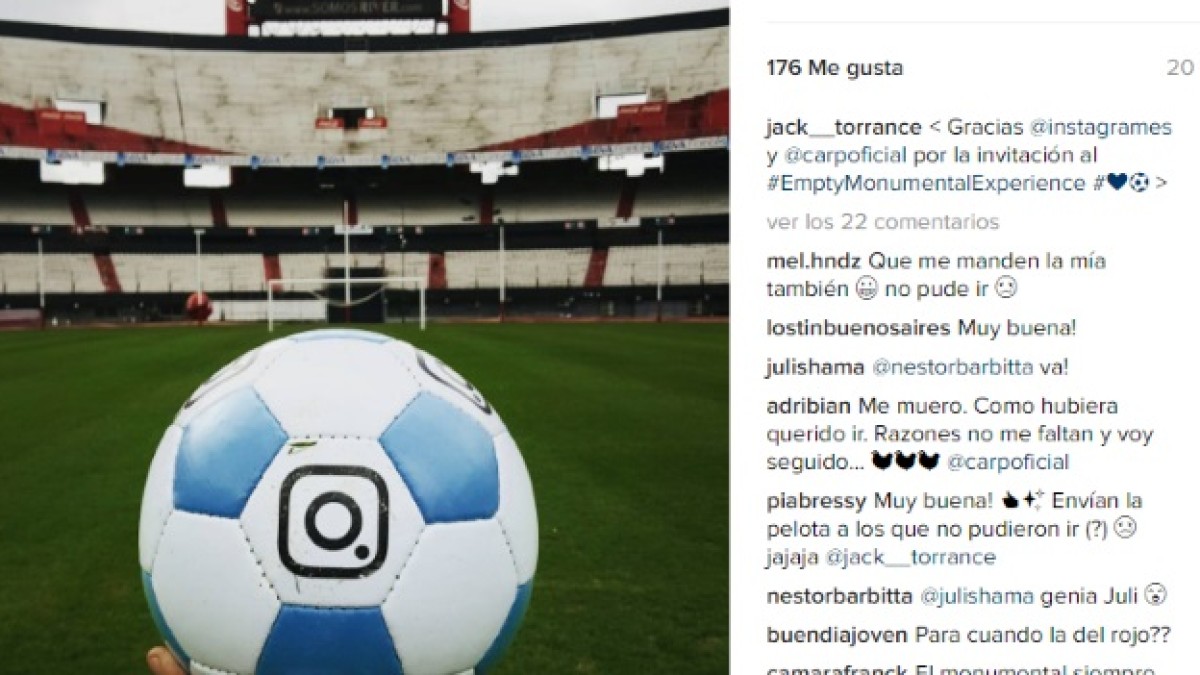
Task: Click the stadium photo with soccer ball
Action: coord(364,337)
